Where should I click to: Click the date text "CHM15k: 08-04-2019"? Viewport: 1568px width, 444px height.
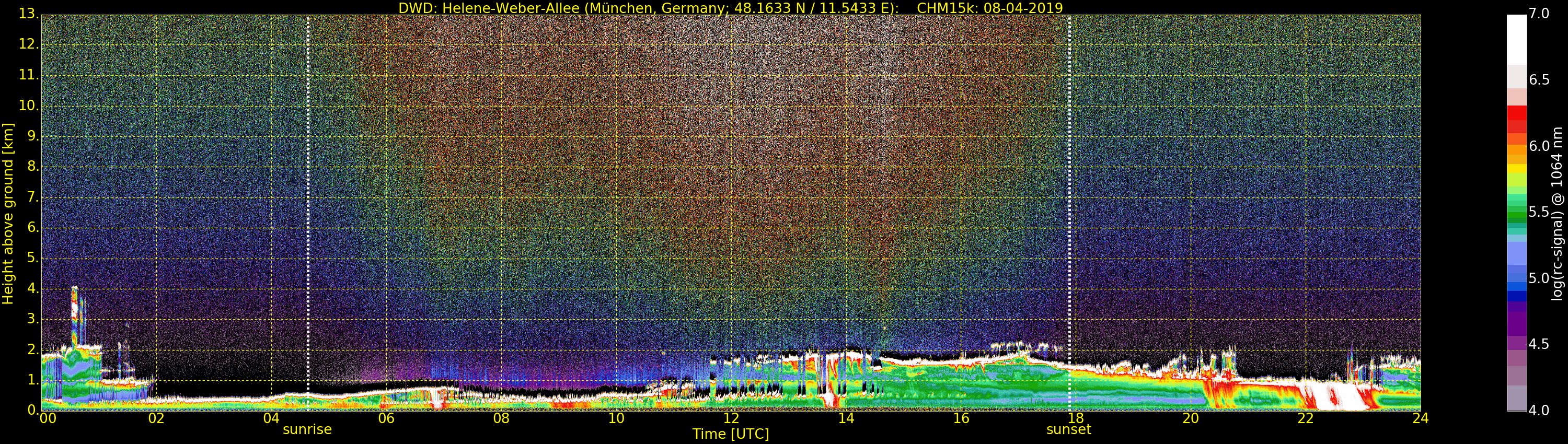pos(990,8)
